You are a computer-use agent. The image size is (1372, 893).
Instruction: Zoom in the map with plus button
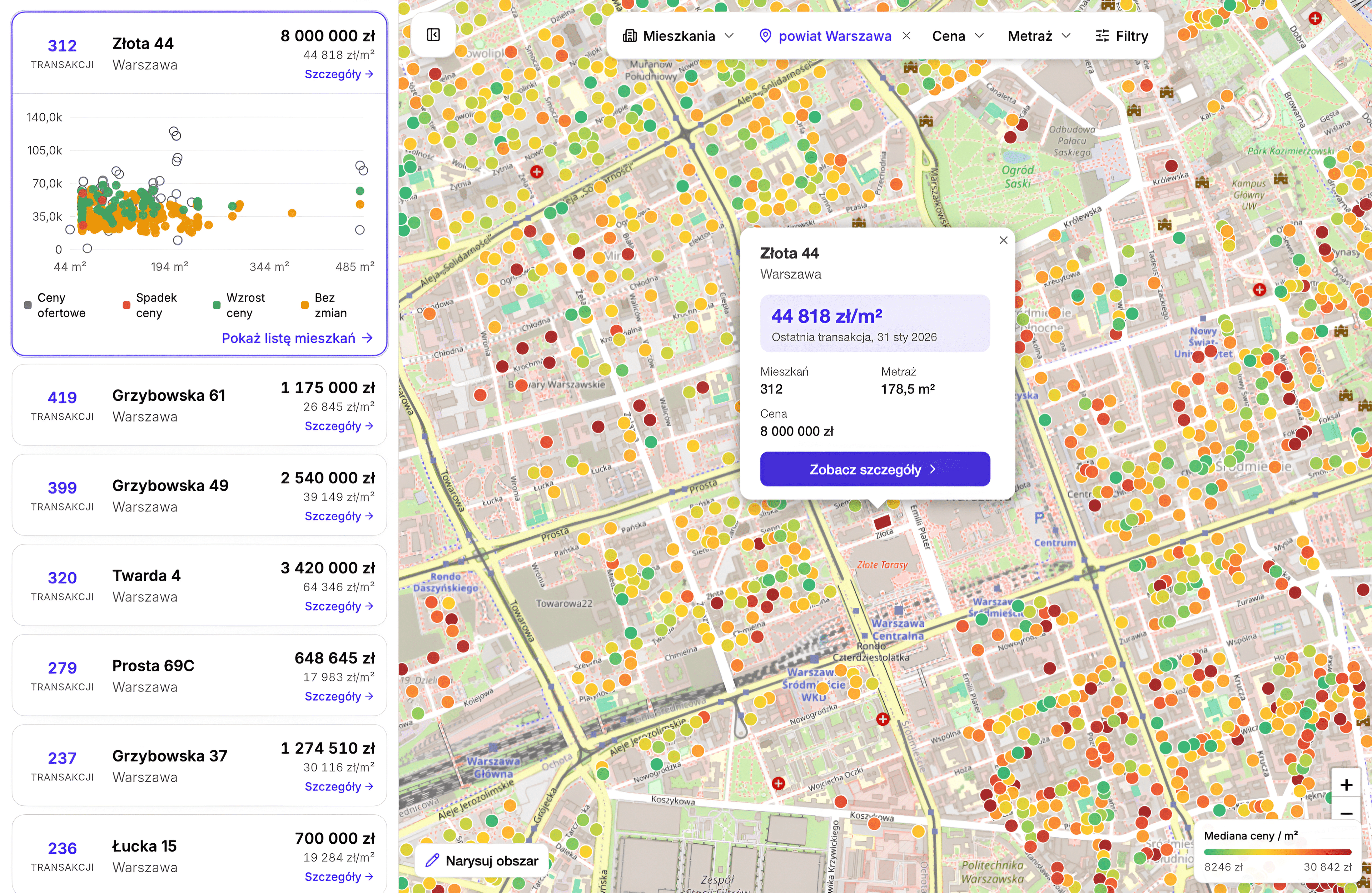pos(1346,785)
